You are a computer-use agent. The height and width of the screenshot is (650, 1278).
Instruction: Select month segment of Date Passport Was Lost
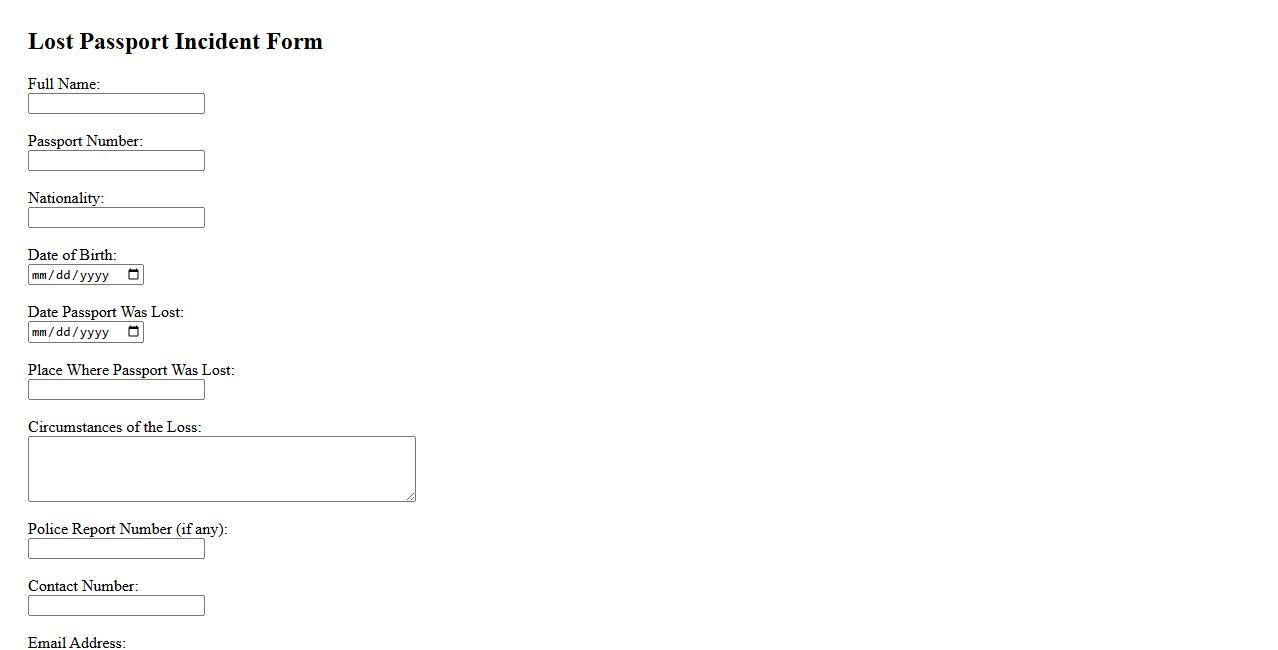tap(40, 332)
